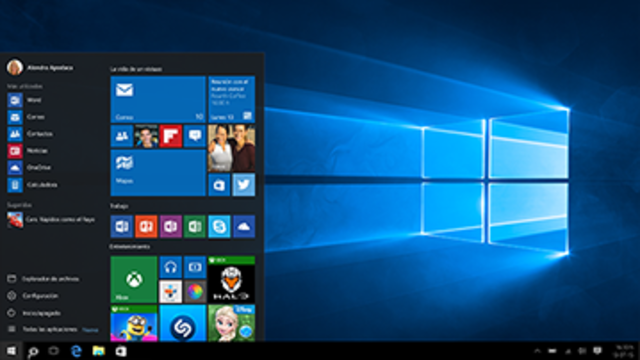
Task: Open the Excel tile in Trabajo group
Action: click(195, 227)
